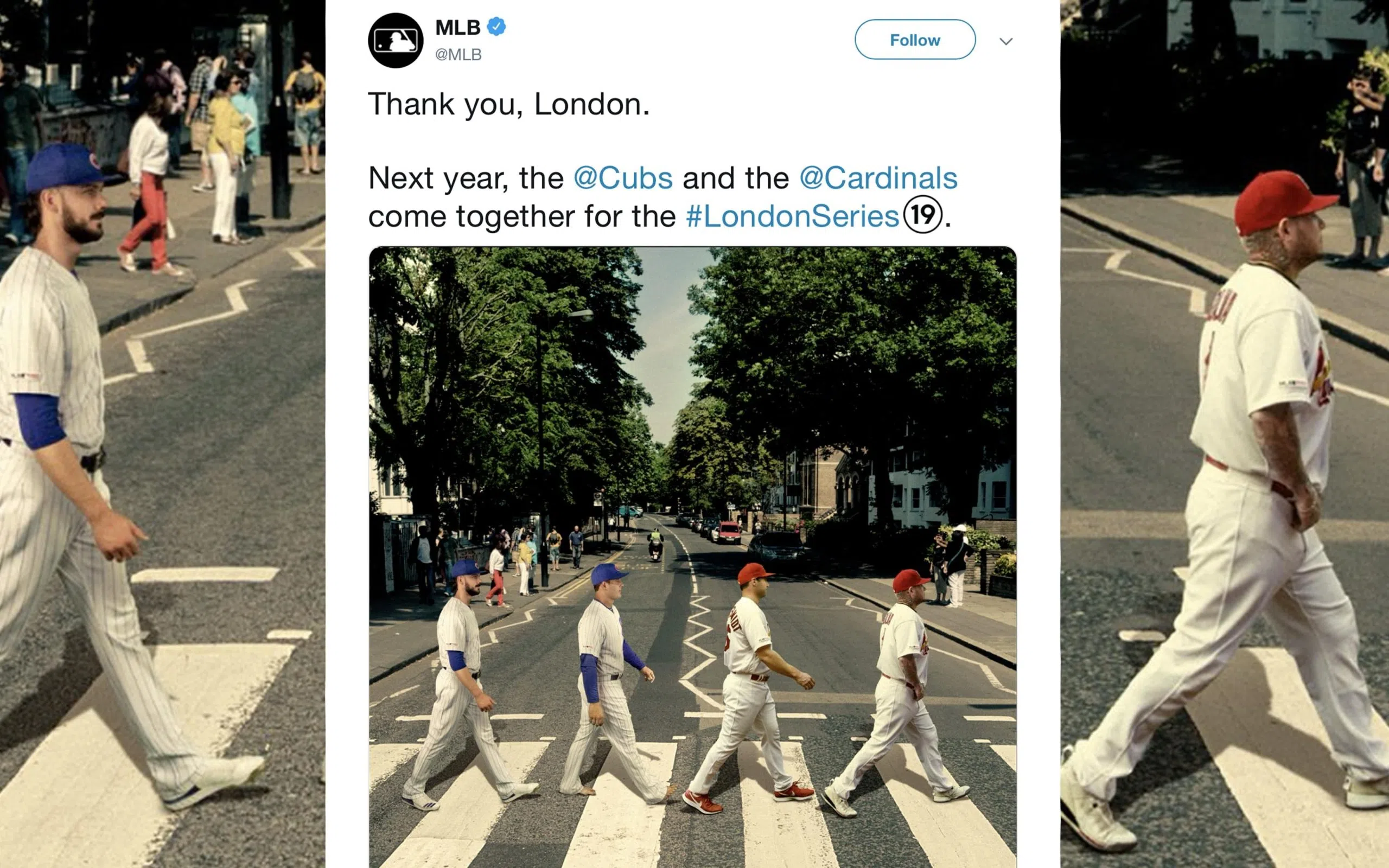This screenshot has height=868, width=1389.
Task: Open the @Cubs mention link
Action: point(623,178)
